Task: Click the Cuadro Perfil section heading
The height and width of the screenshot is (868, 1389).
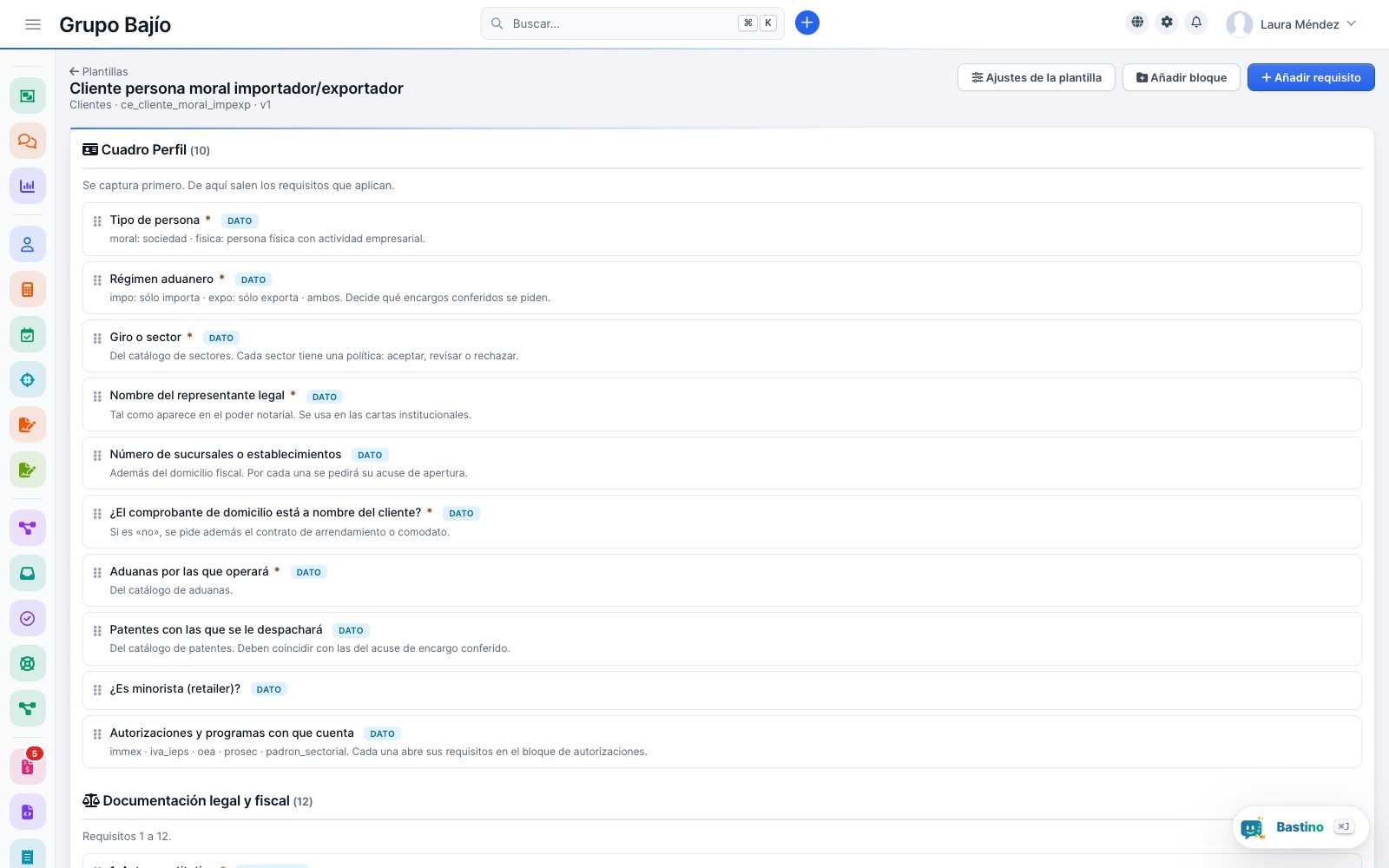Action: click(x=146, y=149)
